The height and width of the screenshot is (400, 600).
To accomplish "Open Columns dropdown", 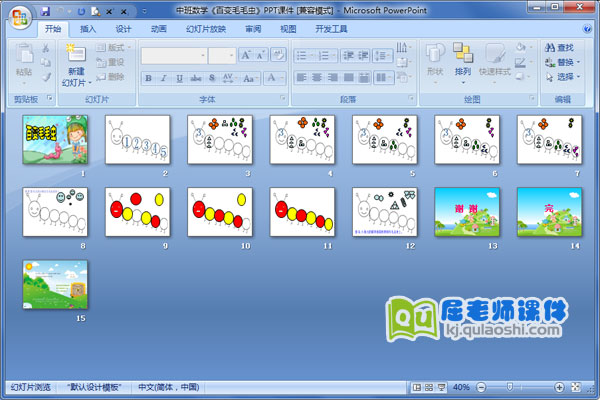I will (x=384, y=78).
